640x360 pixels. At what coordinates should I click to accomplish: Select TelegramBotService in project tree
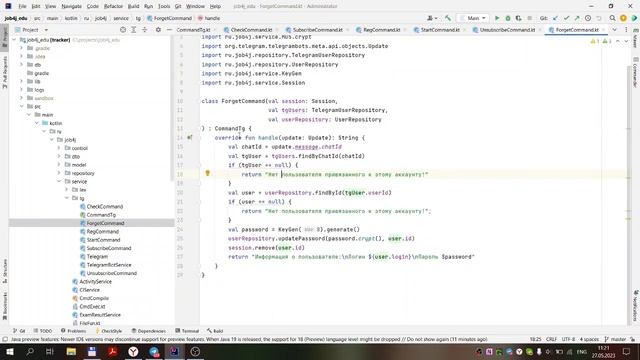(109, 265)
